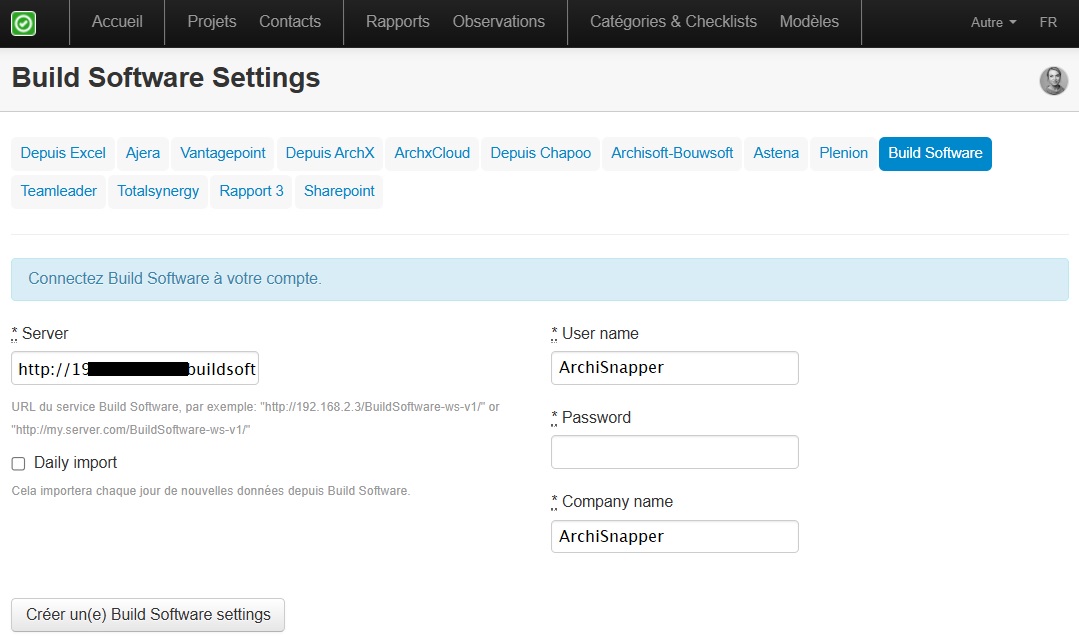Click the User name text field
Screen dimensions: 1079x643
pyautogui.click(x=674, y=368)
